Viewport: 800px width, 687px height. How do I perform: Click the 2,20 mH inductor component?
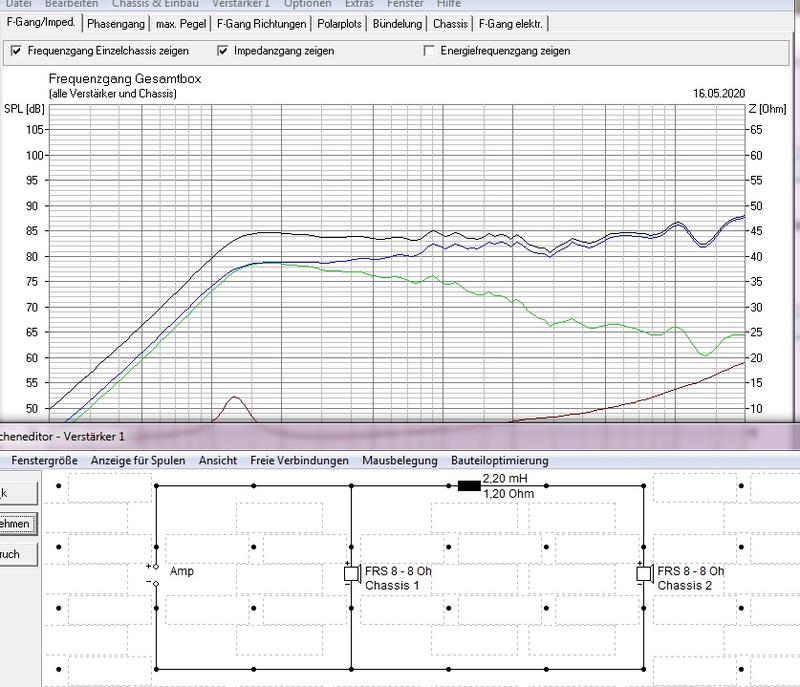point(468,486)
